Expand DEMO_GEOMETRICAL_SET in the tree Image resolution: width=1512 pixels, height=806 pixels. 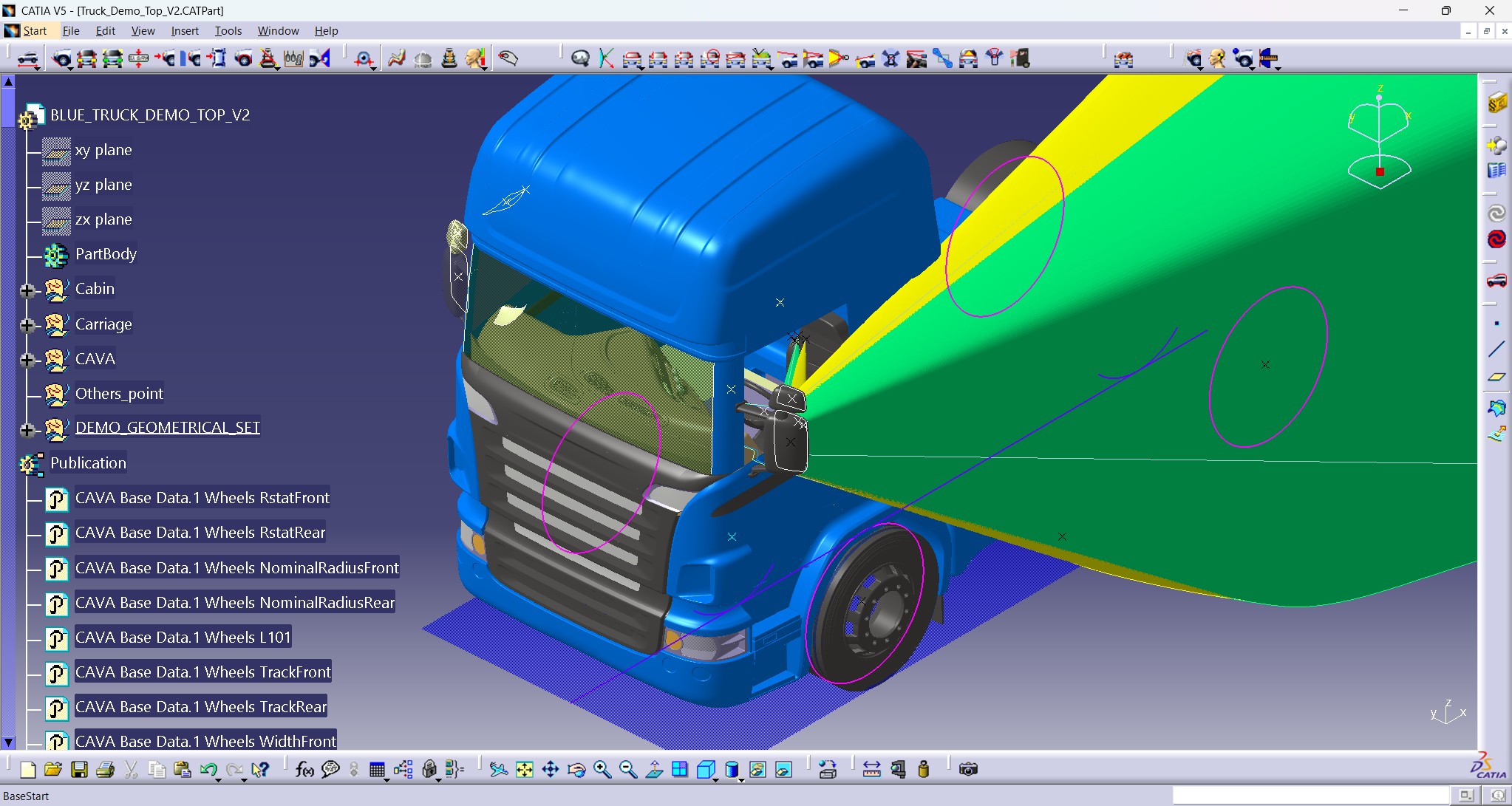point(27,429)
